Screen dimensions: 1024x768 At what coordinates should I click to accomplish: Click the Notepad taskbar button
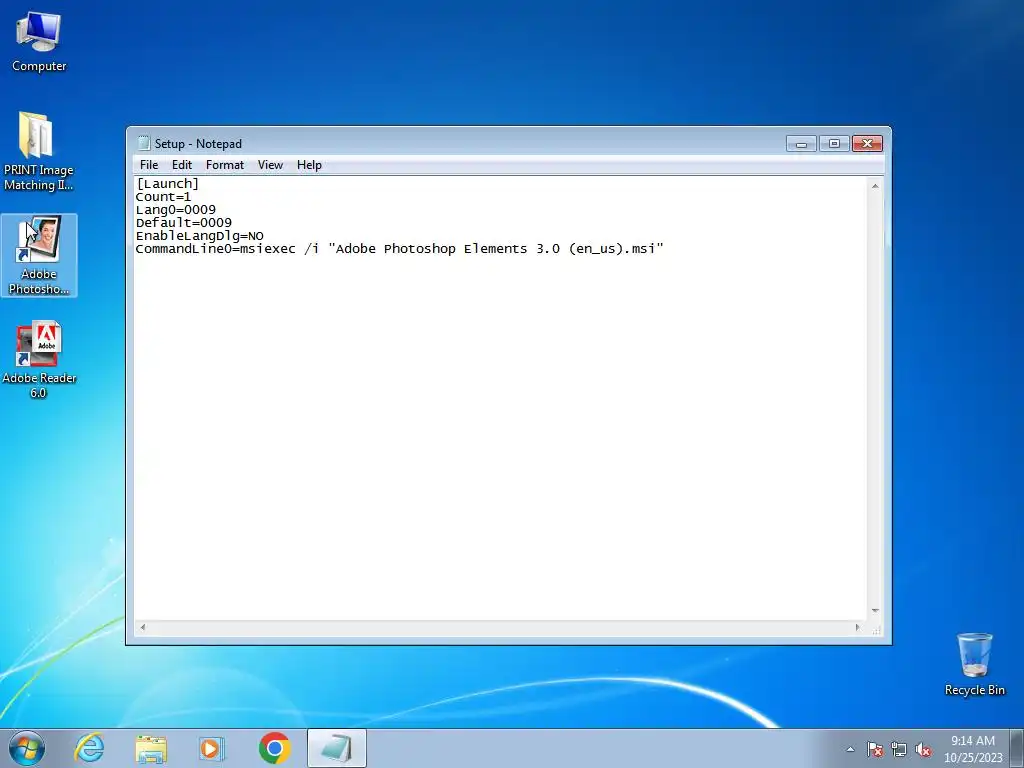(336, 748)
